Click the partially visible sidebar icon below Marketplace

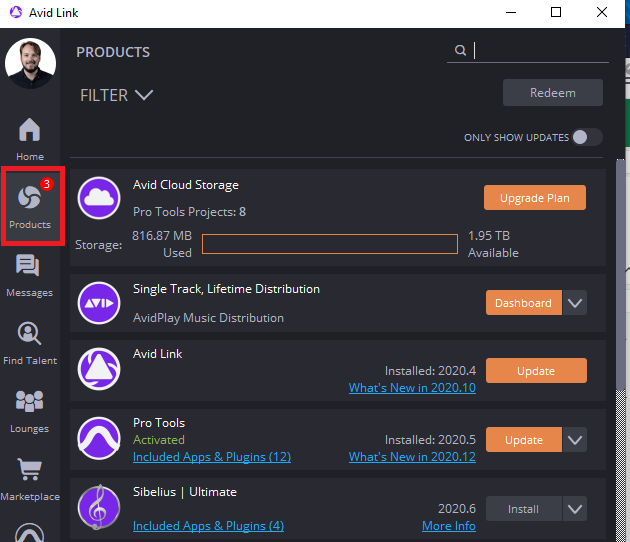29,532
